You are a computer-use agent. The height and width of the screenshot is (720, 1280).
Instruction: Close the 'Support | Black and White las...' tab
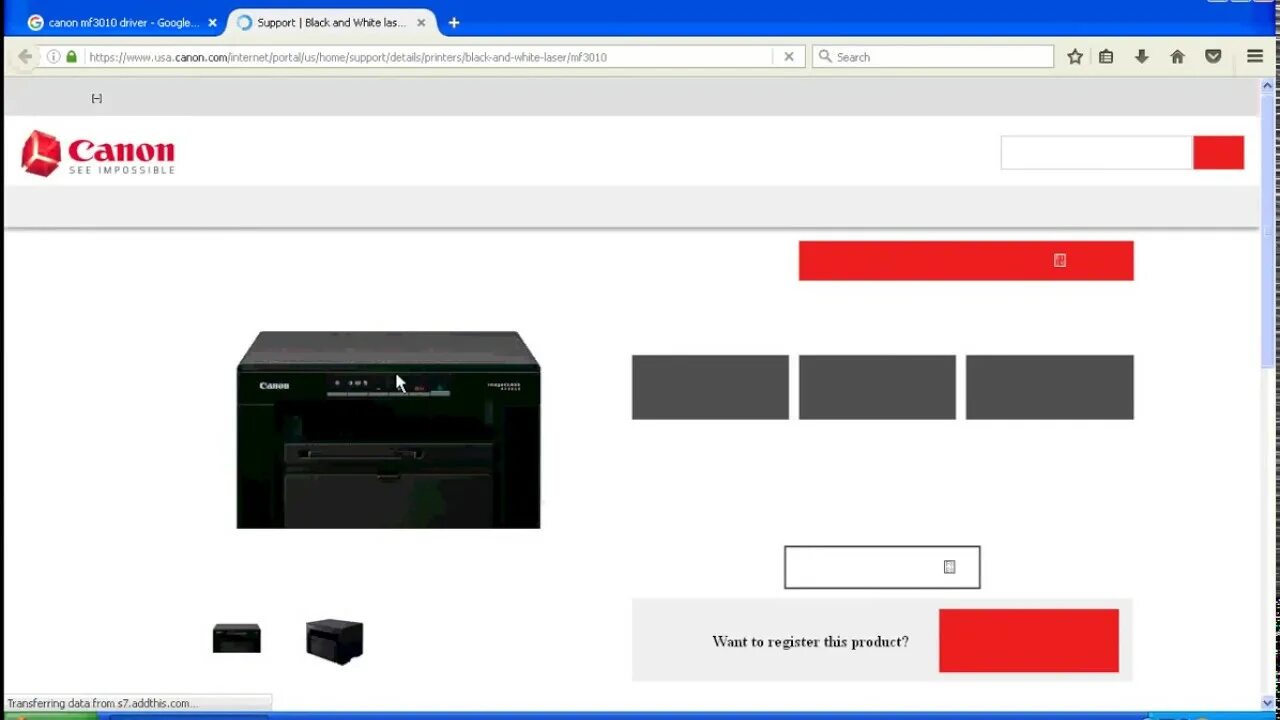pyautogui.click(x=421, y=22)
